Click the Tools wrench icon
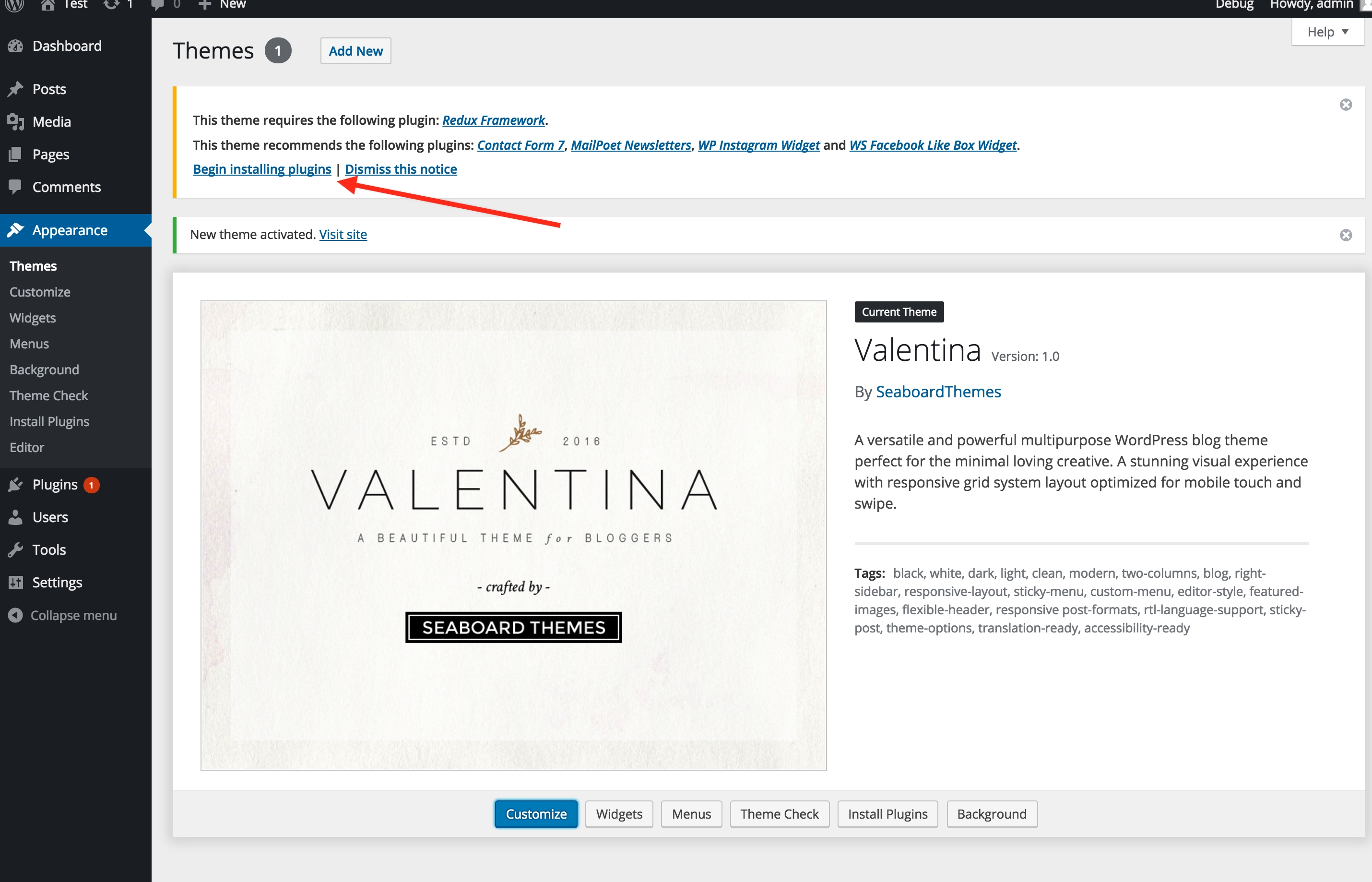Screen dimensions: 1372x882 pos(15,550)
